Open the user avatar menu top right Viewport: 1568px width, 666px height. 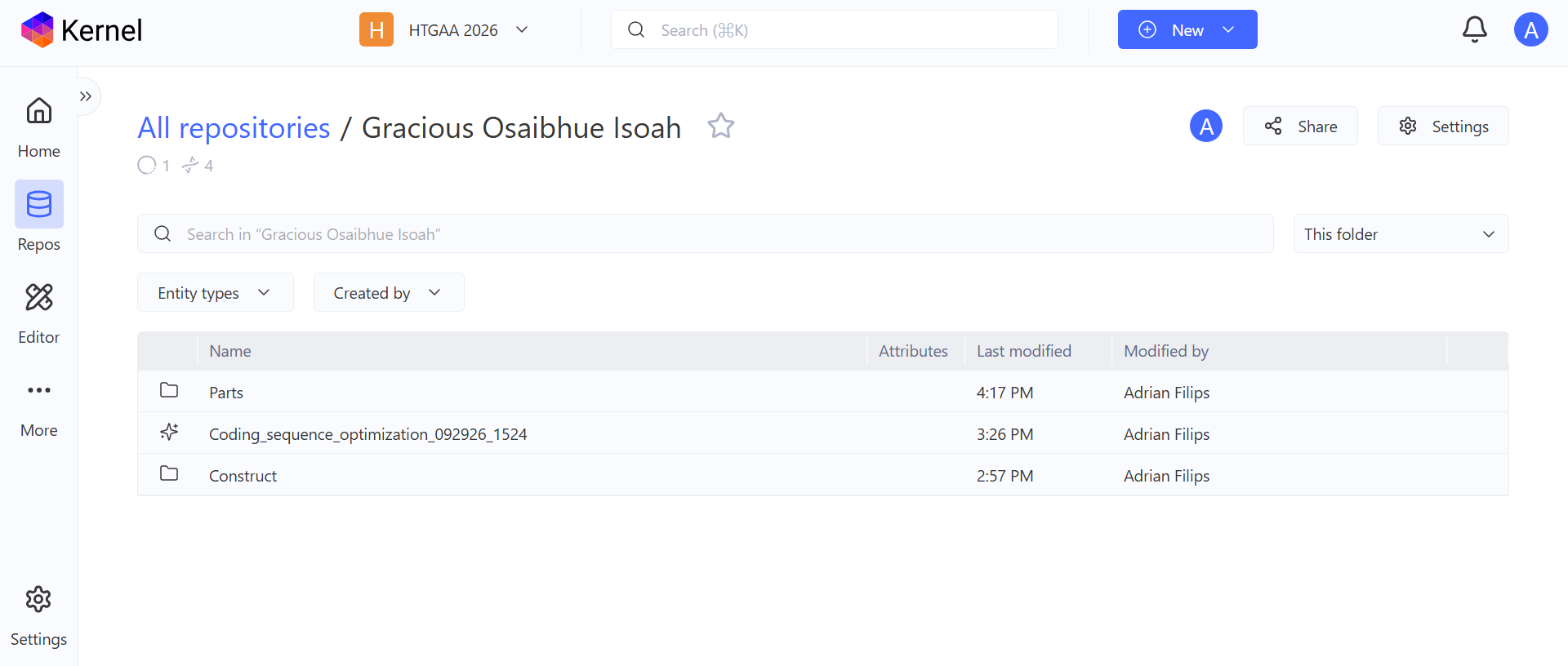1531,30
